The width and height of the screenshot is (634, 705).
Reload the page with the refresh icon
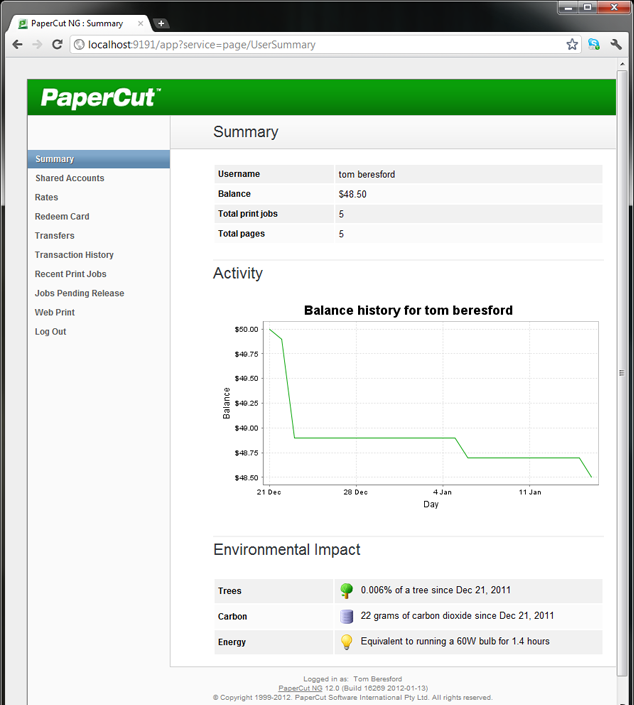57,45
